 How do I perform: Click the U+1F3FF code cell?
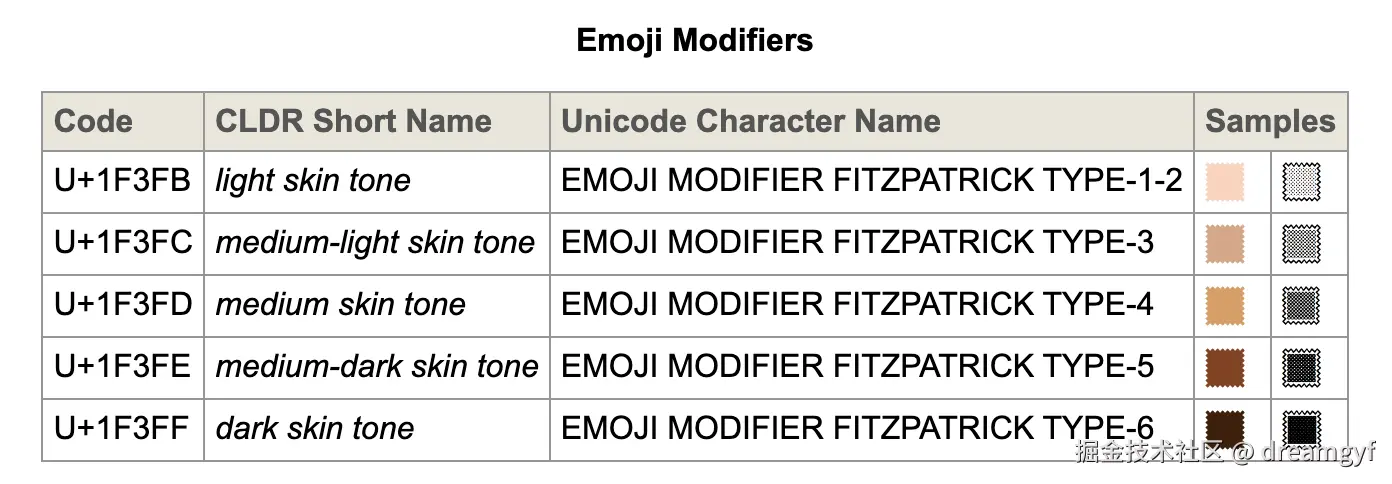tap(122, 428)
